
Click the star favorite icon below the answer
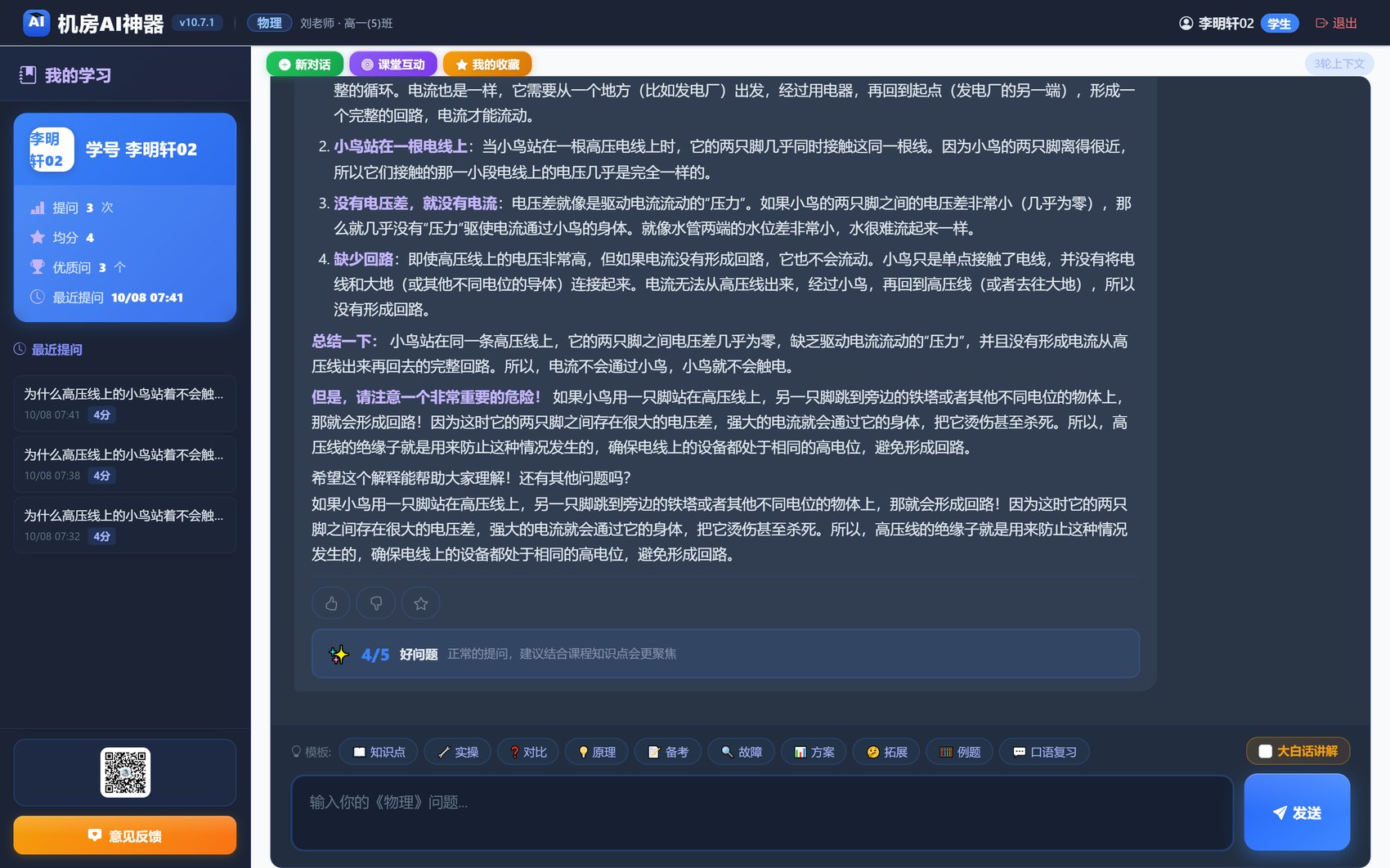point(421,603)
